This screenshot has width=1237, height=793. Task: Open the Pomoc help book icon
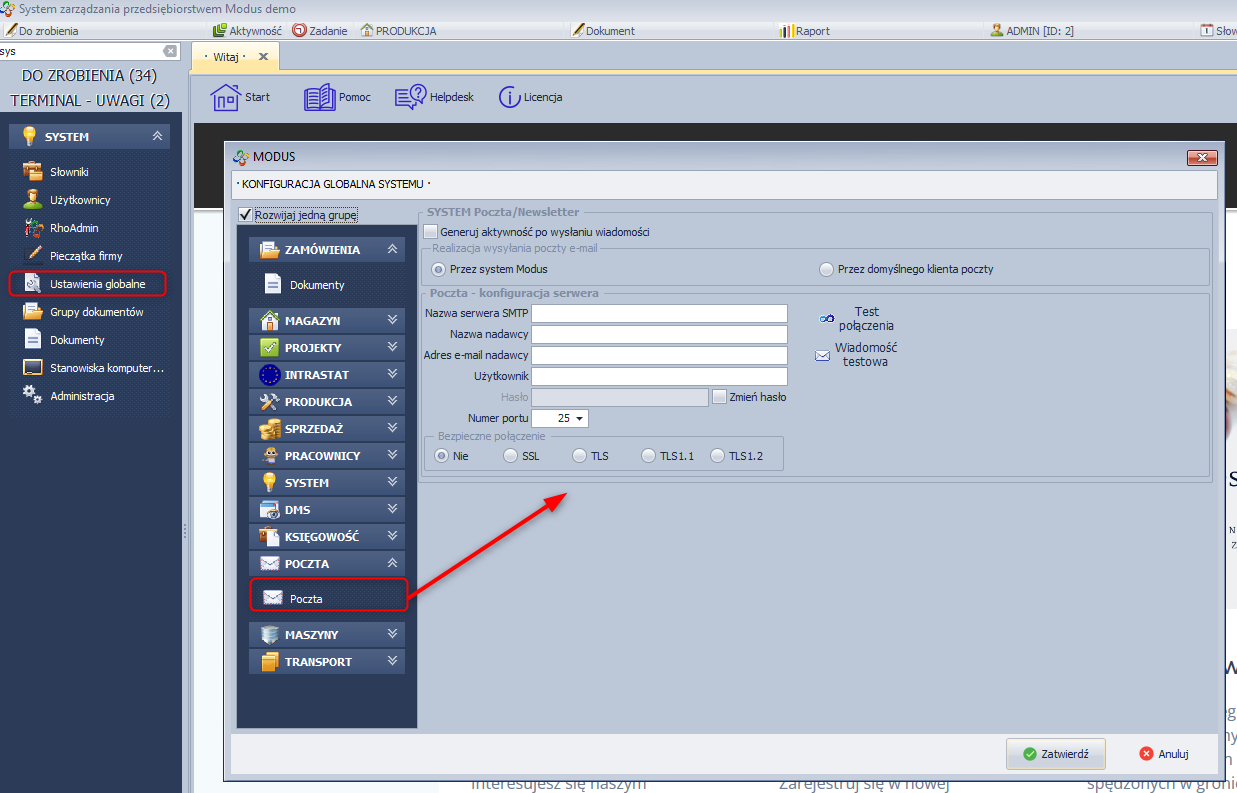320,97
